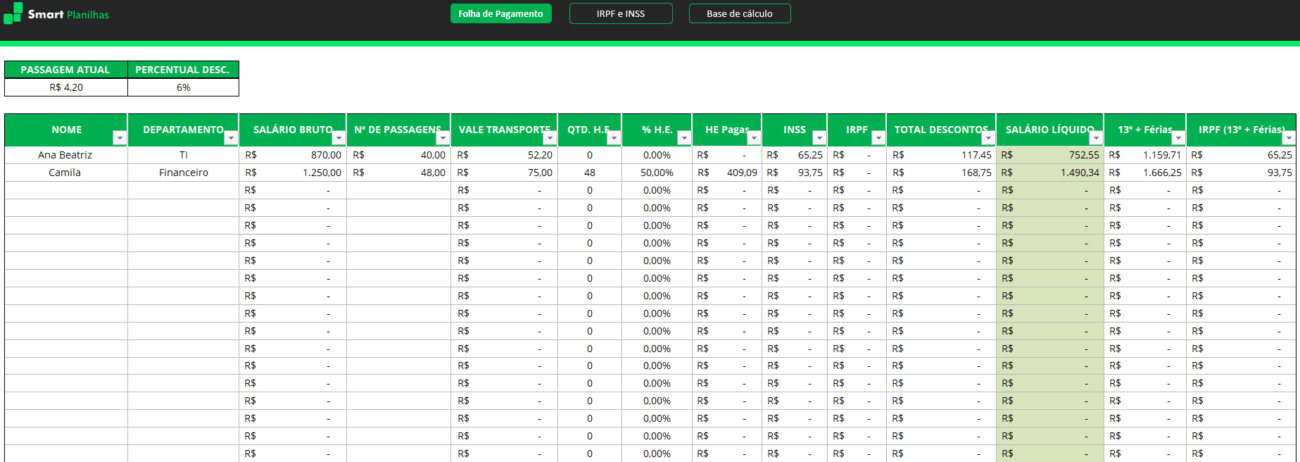The image size is (1300, 462).
Task: Select the highlighted 1.490,34 salário líquido cell
Action: click(1050, 172)
